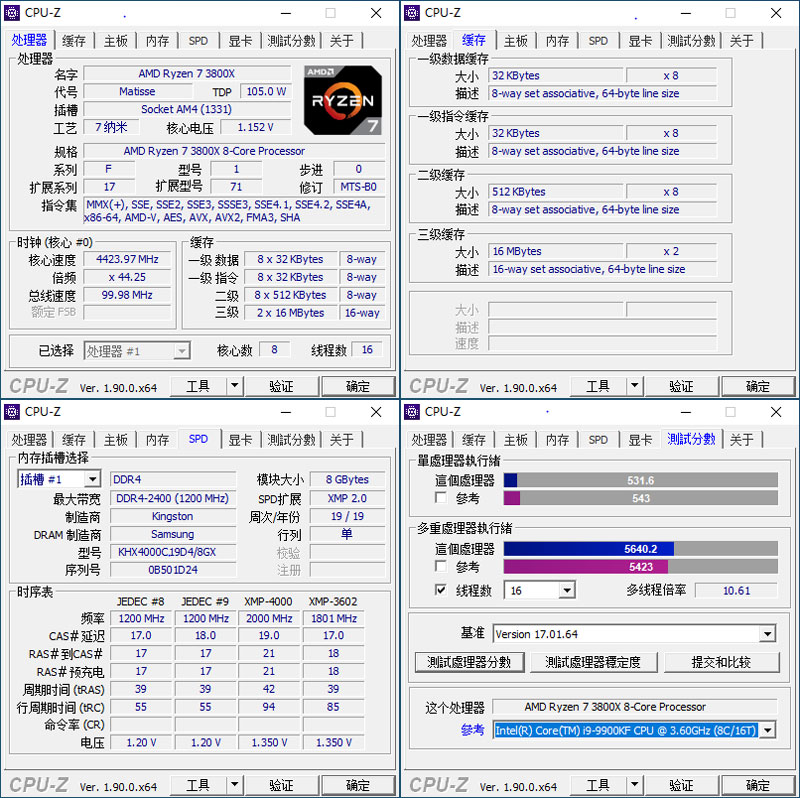Switch to 缓存 tab in processor window

73,41
